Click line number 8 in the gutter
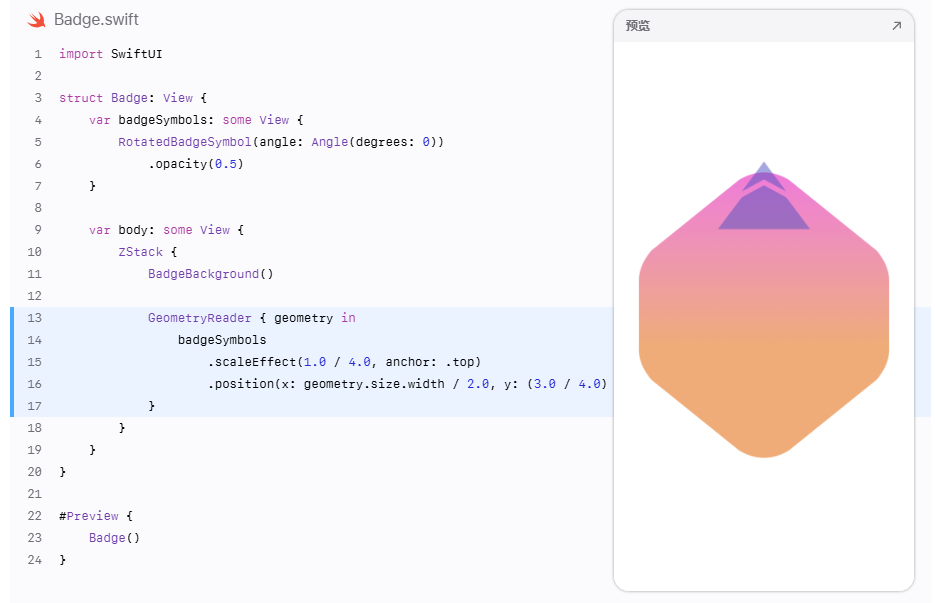The height and width of the screenshot is (603, 935). coord(38,208)
